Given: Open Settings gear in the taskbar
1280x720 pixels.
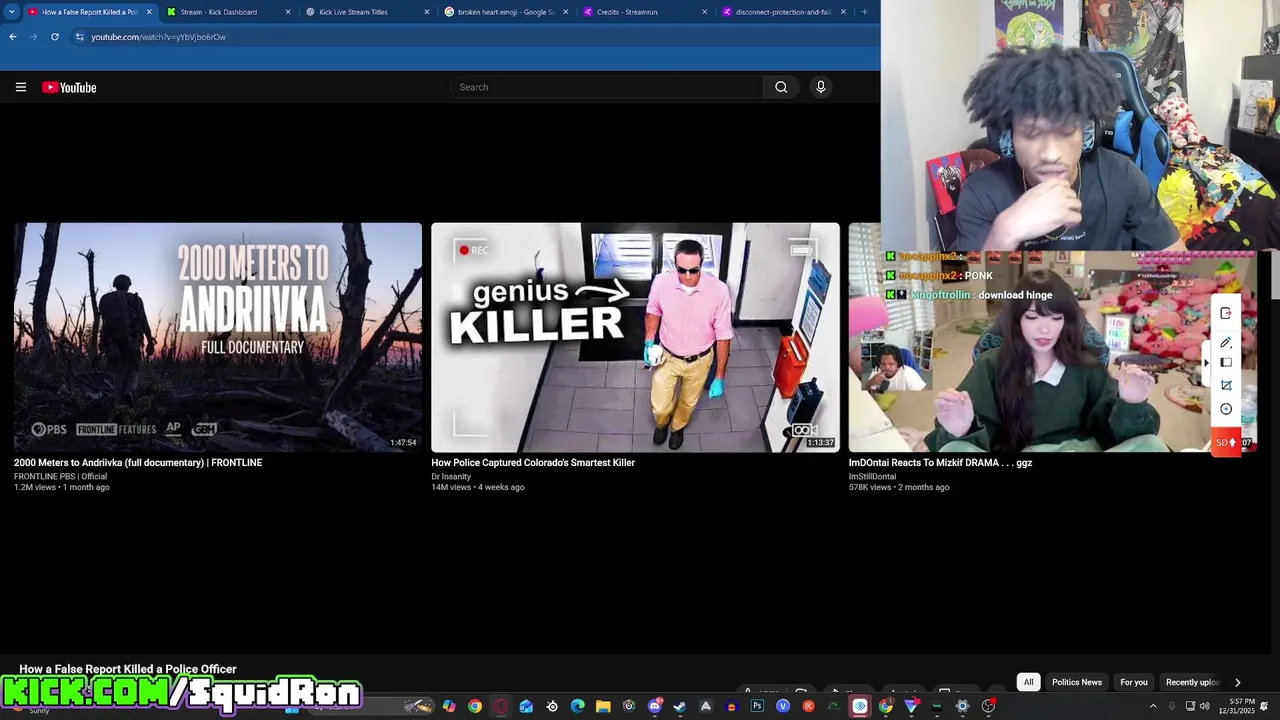Looking at the screenshot, I should tap(962, 706).
